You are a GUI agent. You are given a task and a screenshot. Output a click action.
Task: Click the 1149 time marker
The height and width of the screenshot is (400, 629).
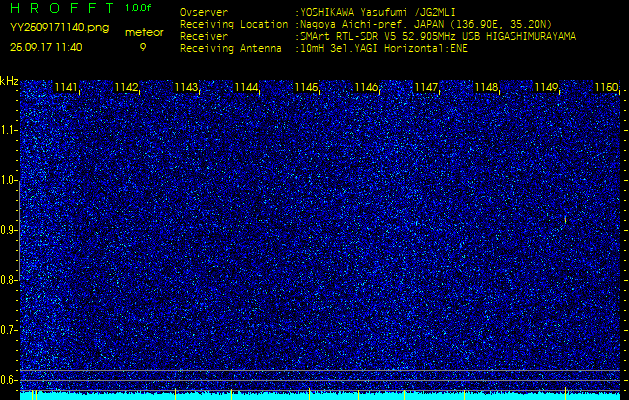pos(546,88)
